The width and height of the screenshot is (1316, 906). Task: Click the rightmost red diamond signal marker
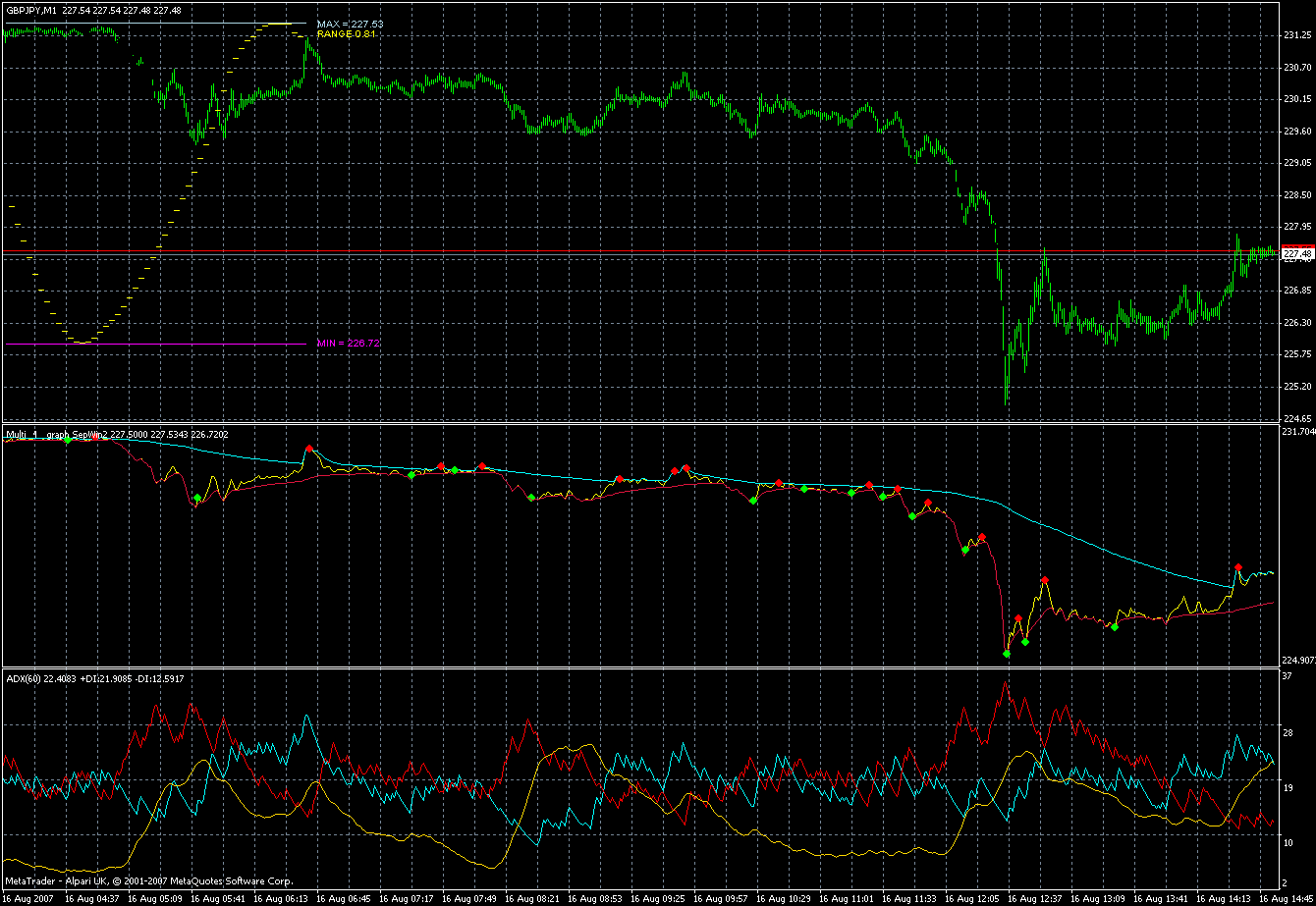1238,567
